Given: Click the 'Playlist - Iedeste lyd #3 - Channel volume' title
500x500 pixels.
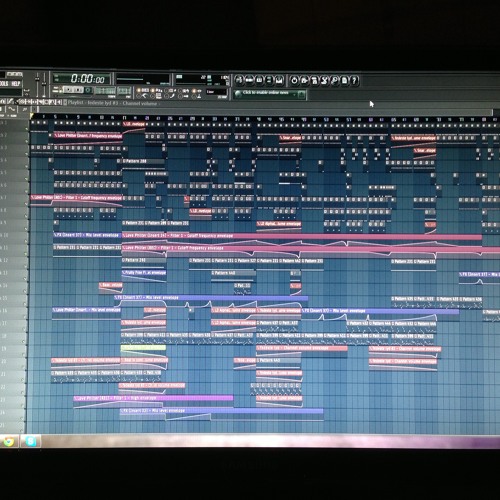Looking at the screenshot, I should [x=113, y=103].
